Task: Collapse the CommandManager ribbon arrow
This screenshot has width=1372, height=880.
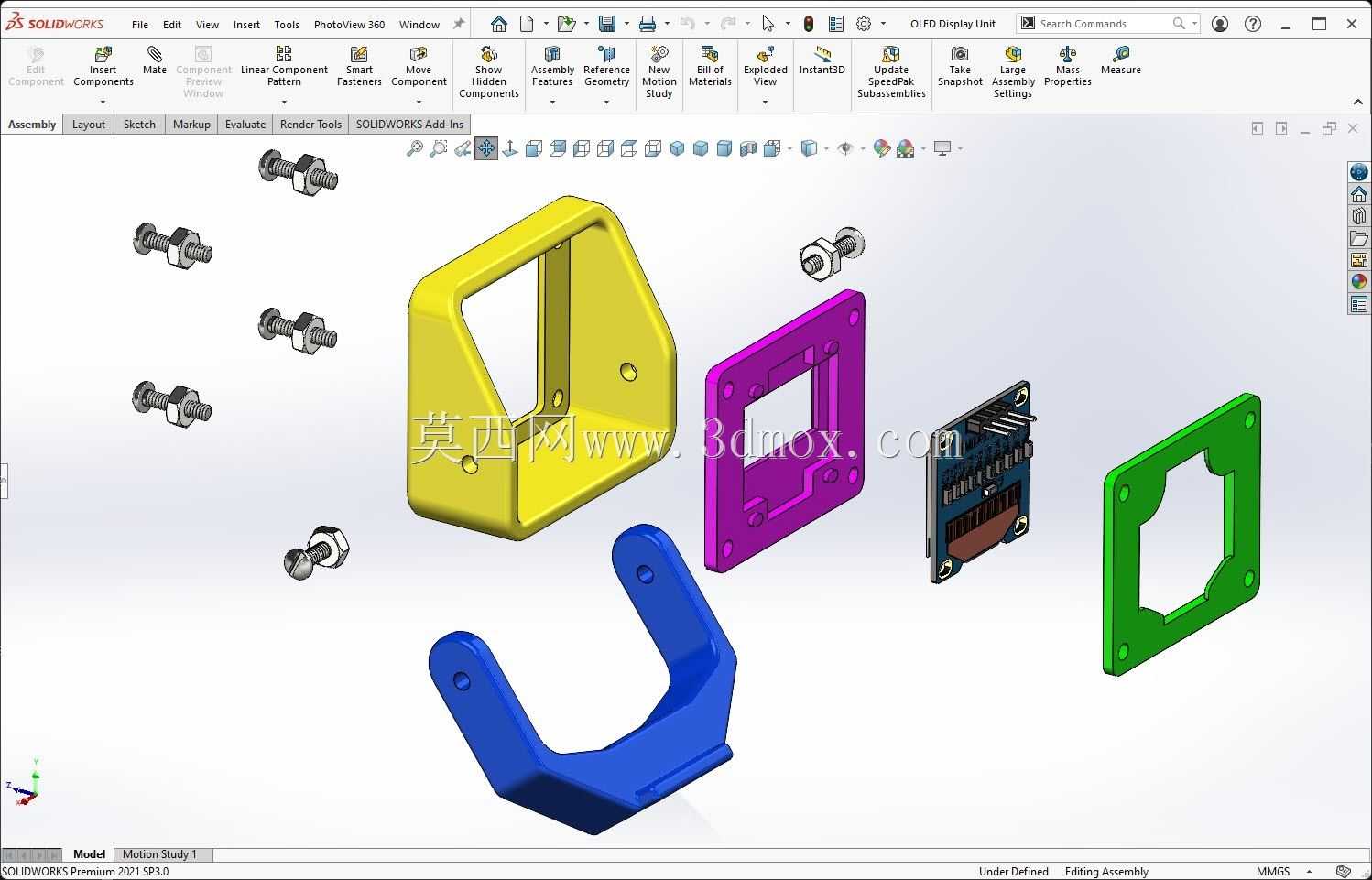Action: 1358,102
